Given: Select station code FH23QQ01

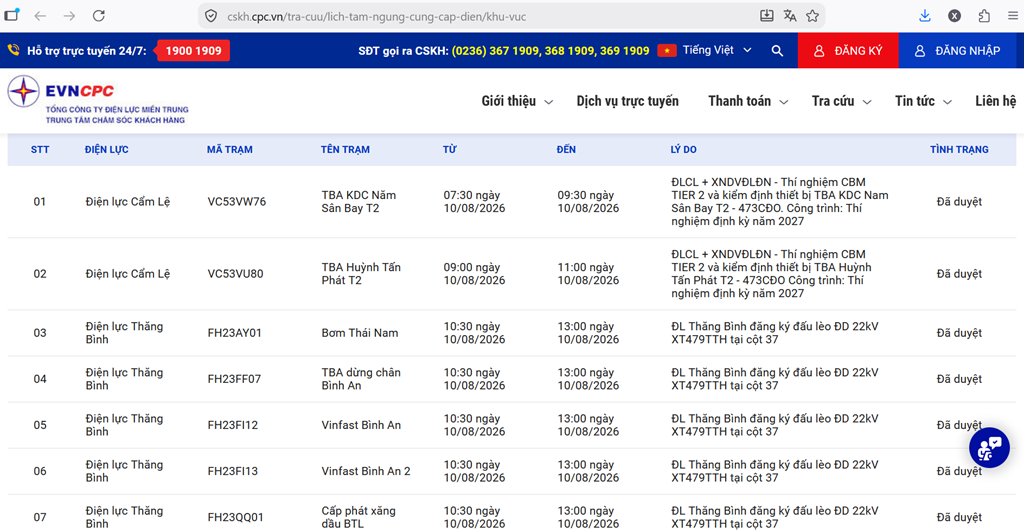Looking at the screenshot, I should [236, 517].
